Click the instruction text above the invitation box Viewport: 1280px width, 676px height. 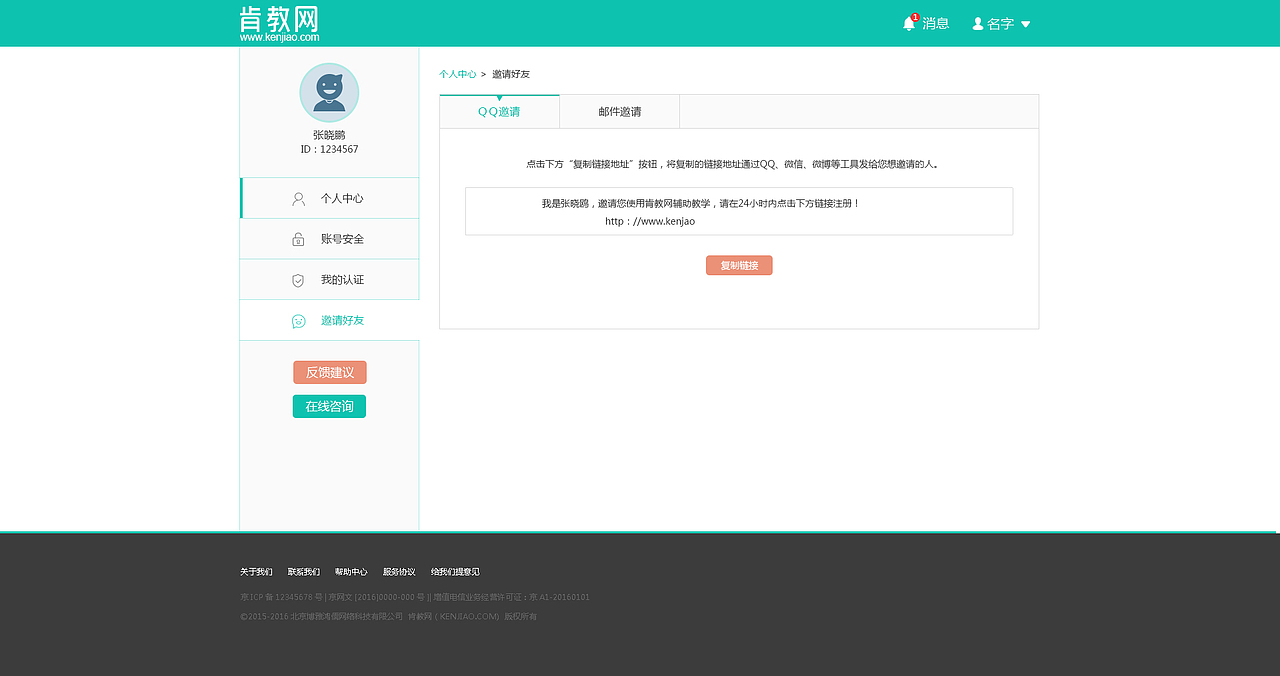(733, 163)
